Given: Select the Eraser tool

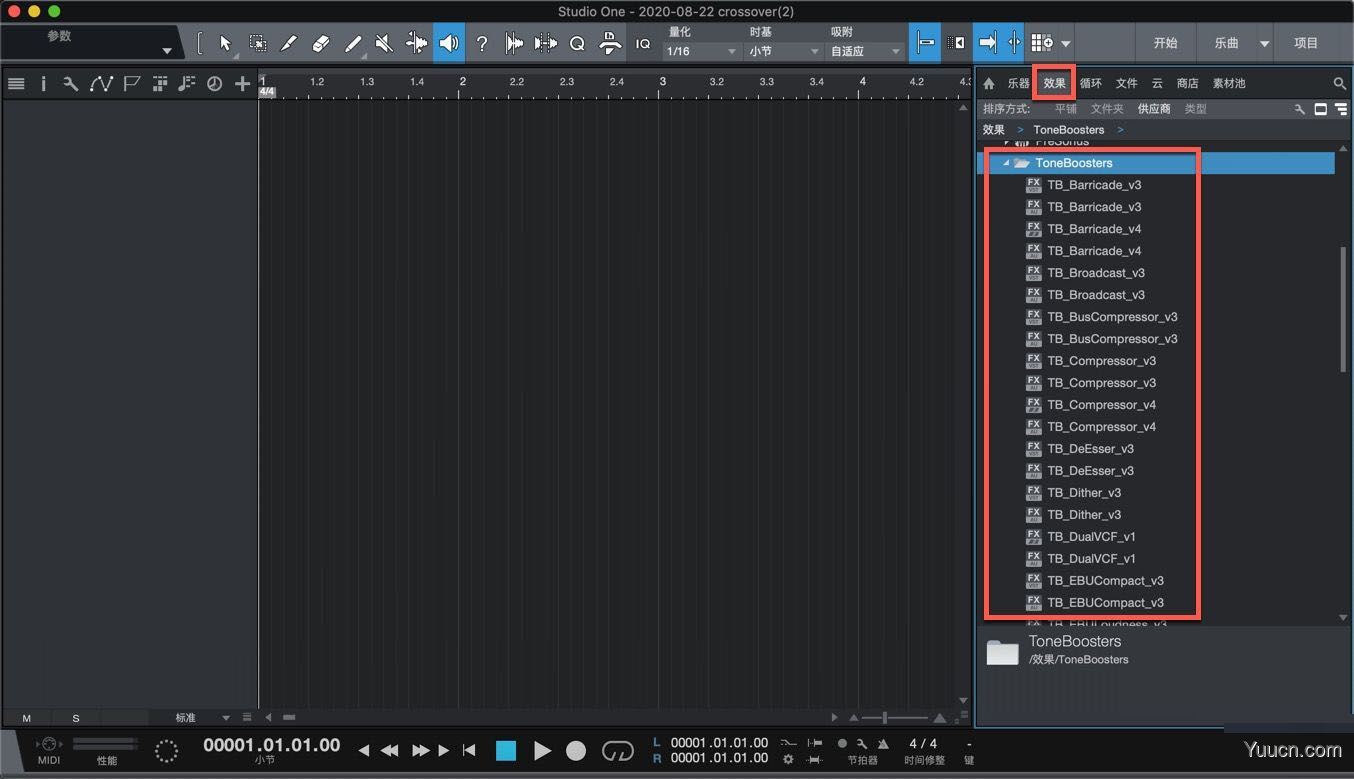Looking at the screenshot, I should 321,43.
